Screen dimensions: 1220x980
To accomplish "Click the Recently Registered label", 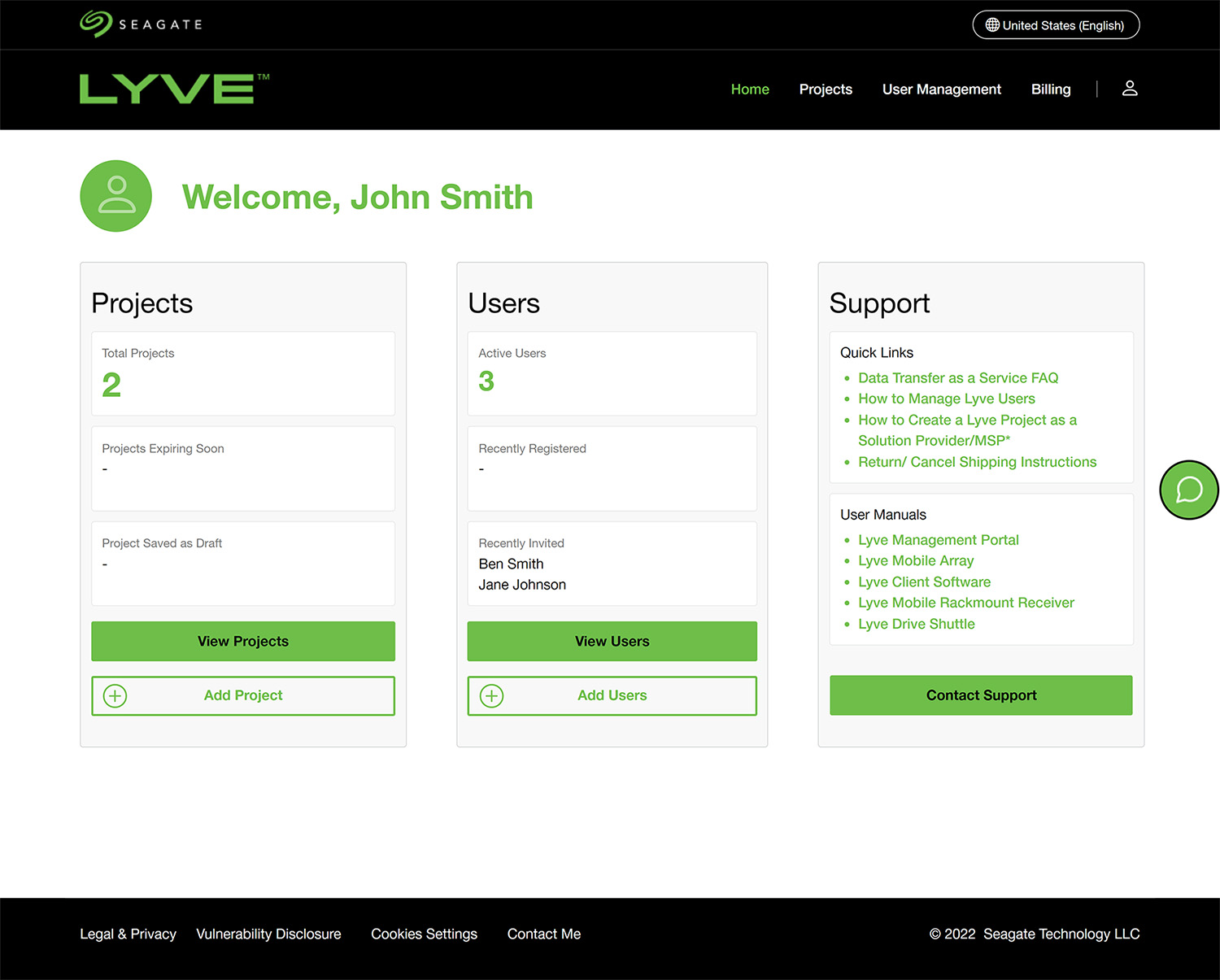I will pos(532,449).
